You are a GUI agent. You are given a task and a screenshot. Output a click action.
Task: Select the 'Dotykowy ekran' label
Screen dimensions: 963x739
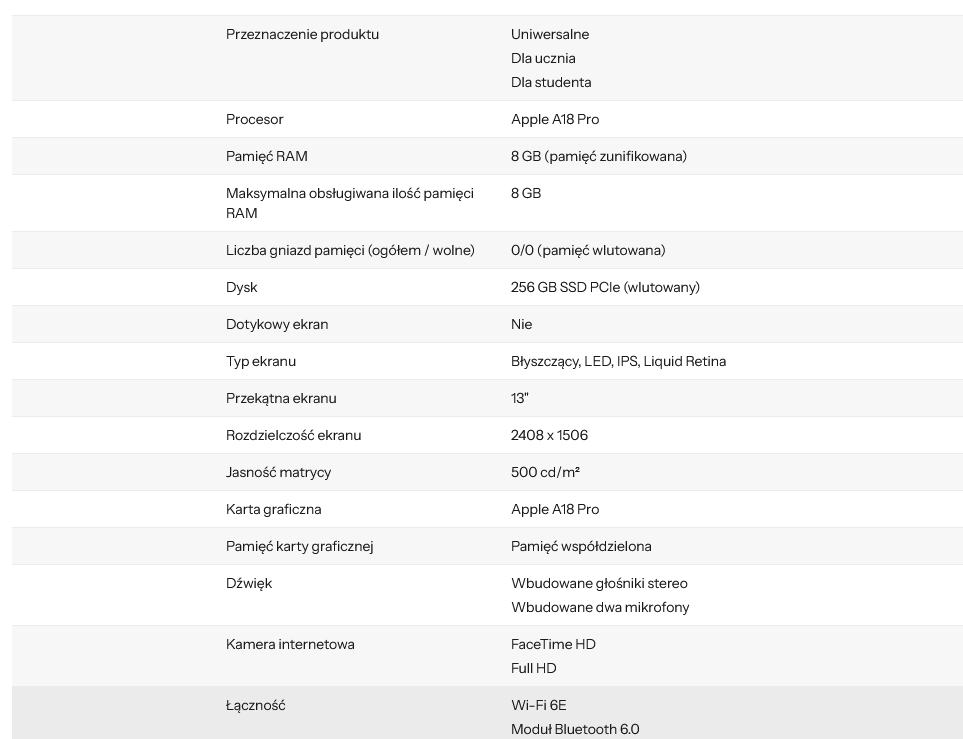click(x=277, y=324)
